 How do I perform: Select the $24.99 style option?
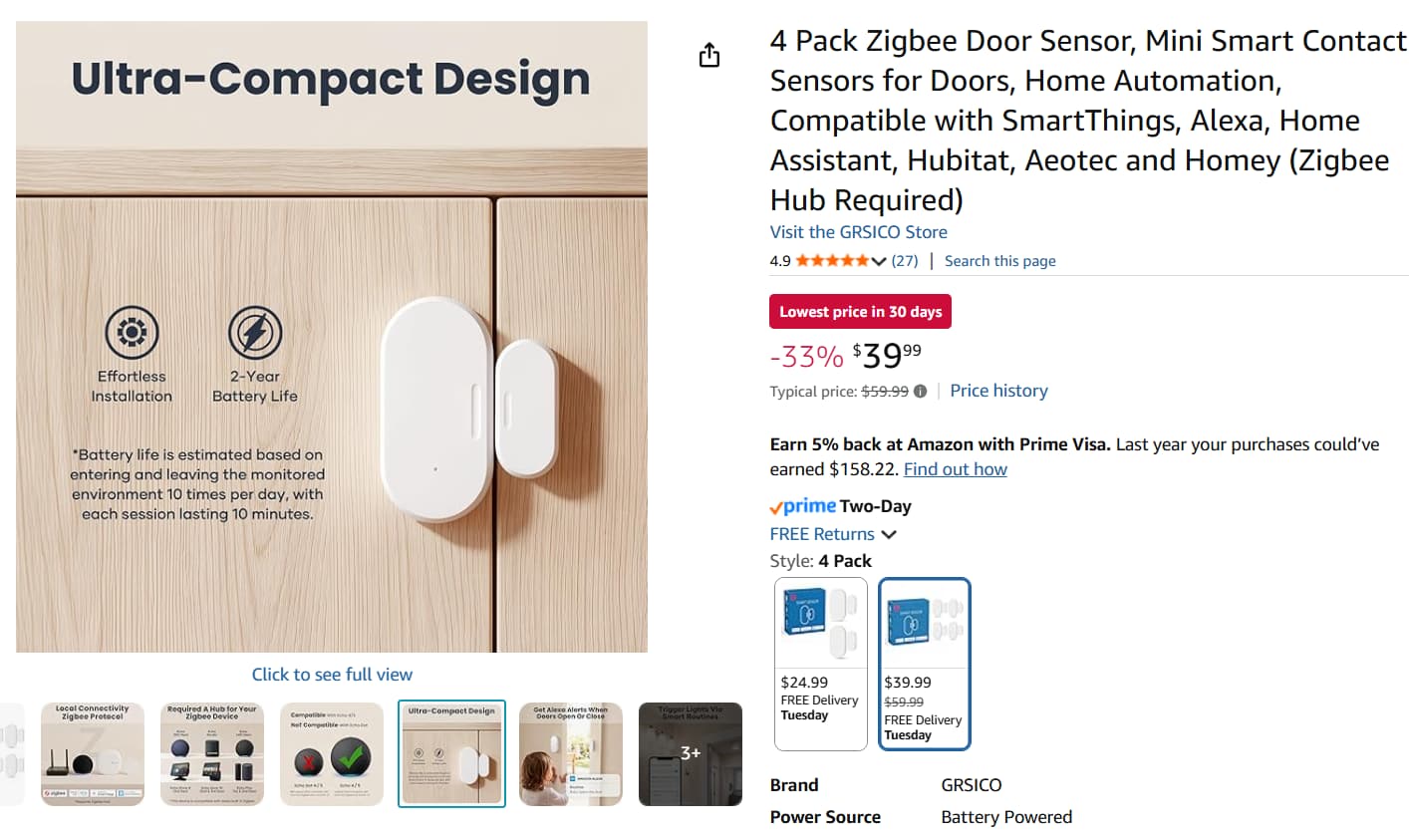click(820, 664)
